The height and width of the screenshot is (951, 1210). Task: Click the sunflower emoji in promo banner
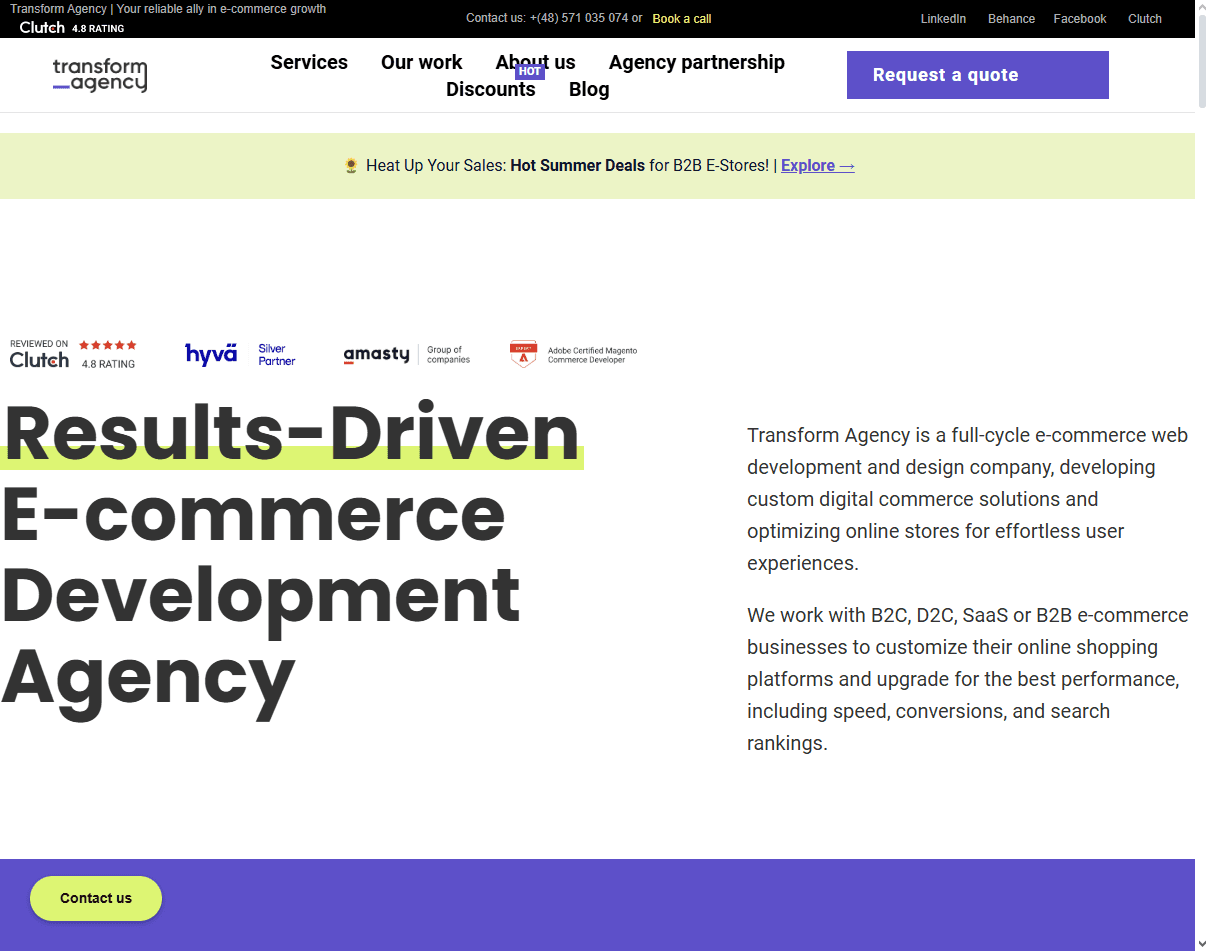point(351,165)
